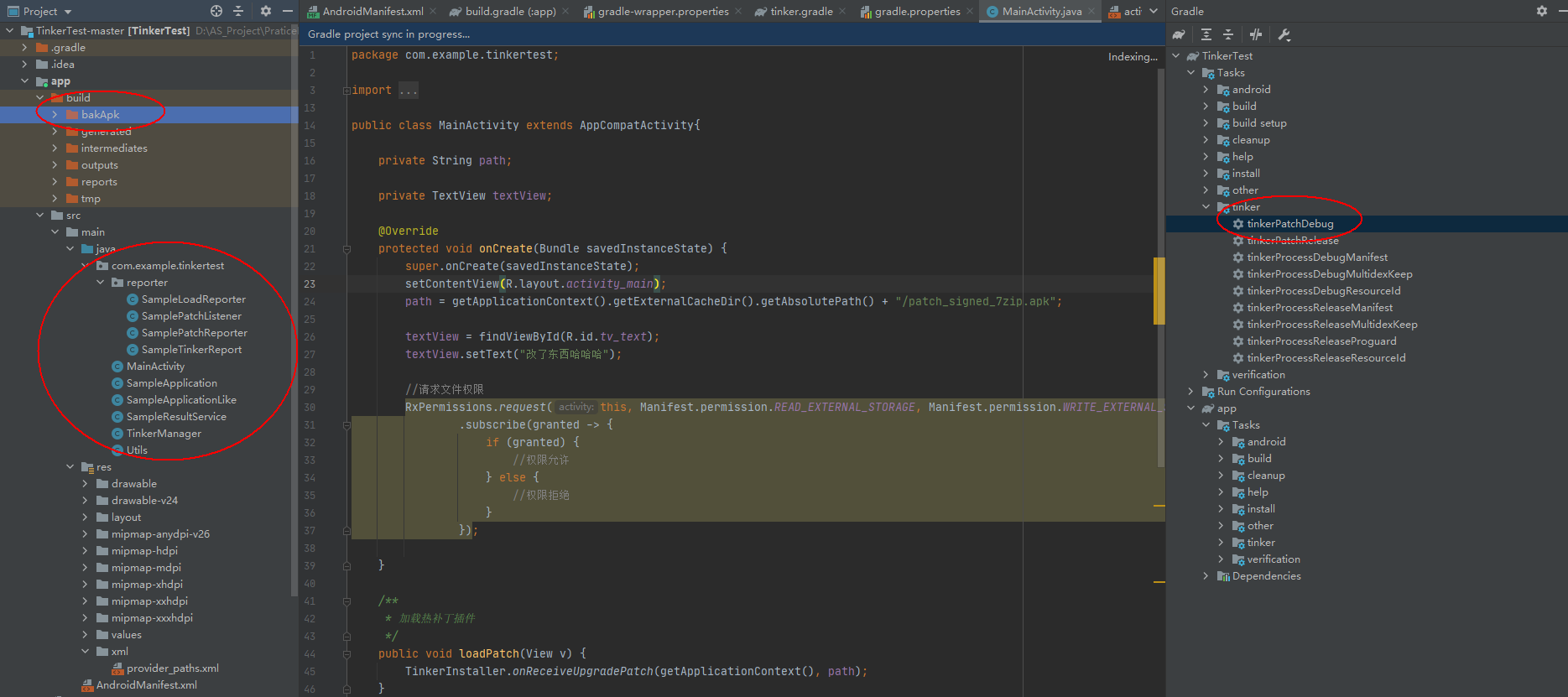Open AndroidManifest.xml in project tree
1568x697 pixels.
[x=146, y=685]
